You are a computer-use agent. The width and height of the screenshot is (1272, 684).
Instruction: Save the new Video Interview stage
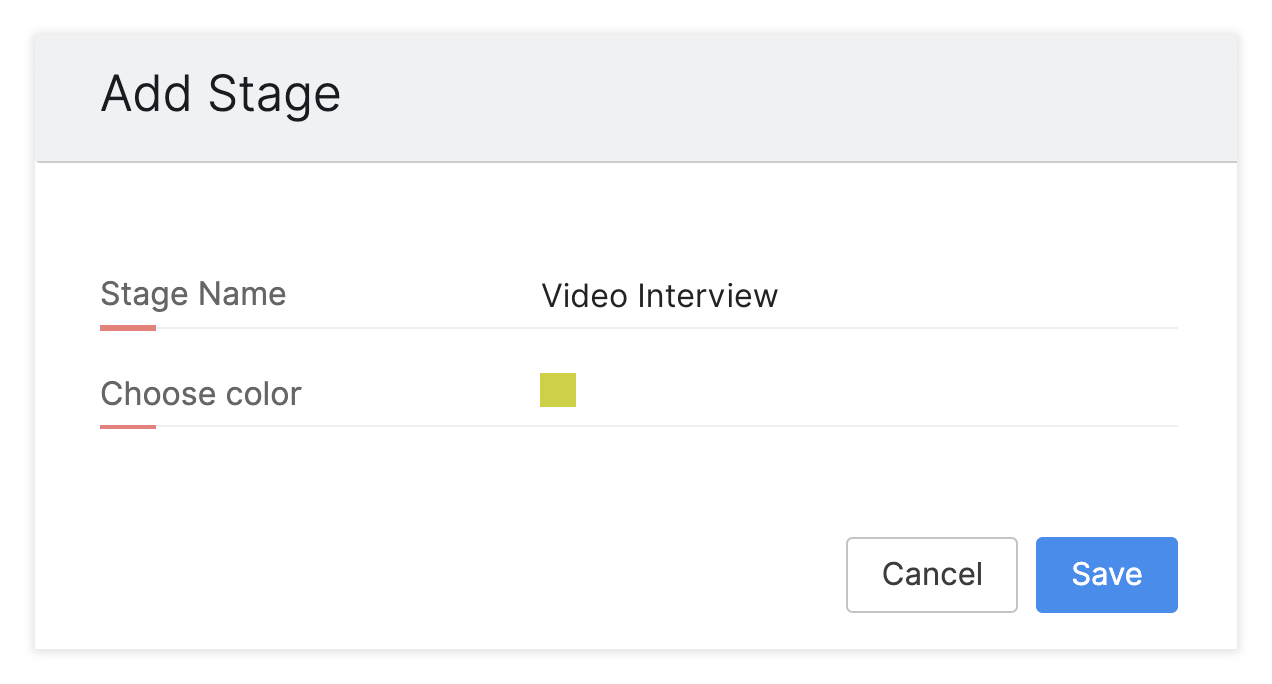[1106, 574]
